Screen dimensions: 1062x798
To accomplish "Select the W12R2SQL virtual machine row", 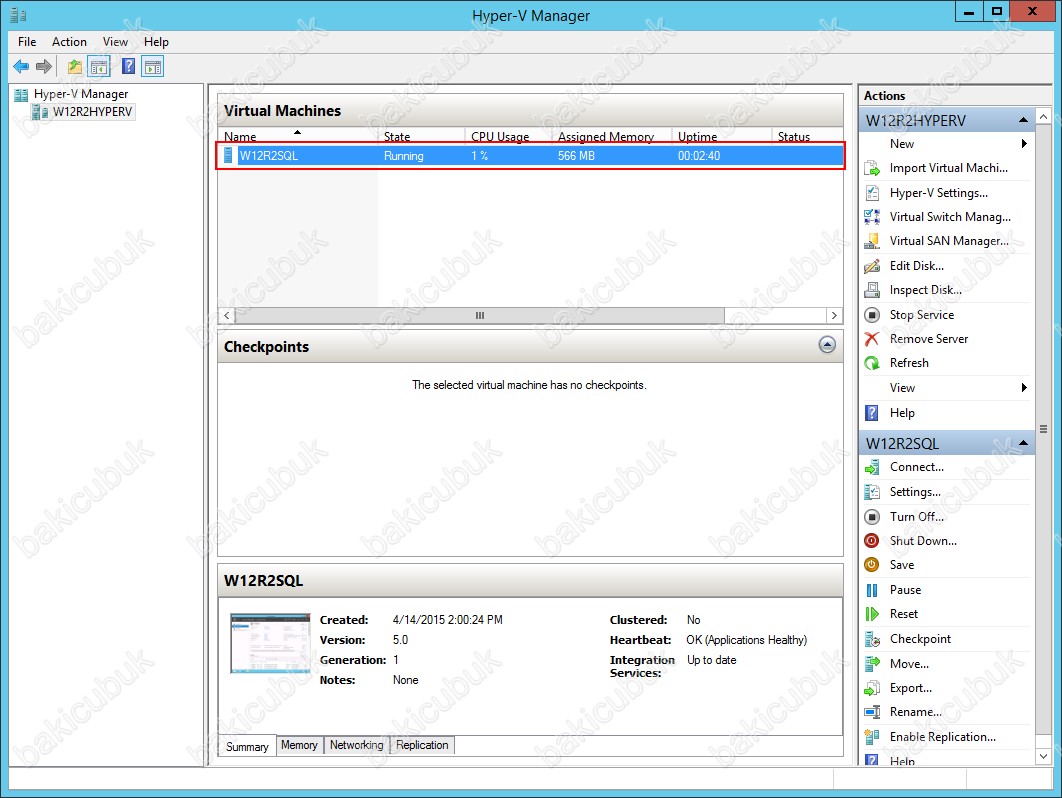I will pyautogui.click(x=531, y=156).
